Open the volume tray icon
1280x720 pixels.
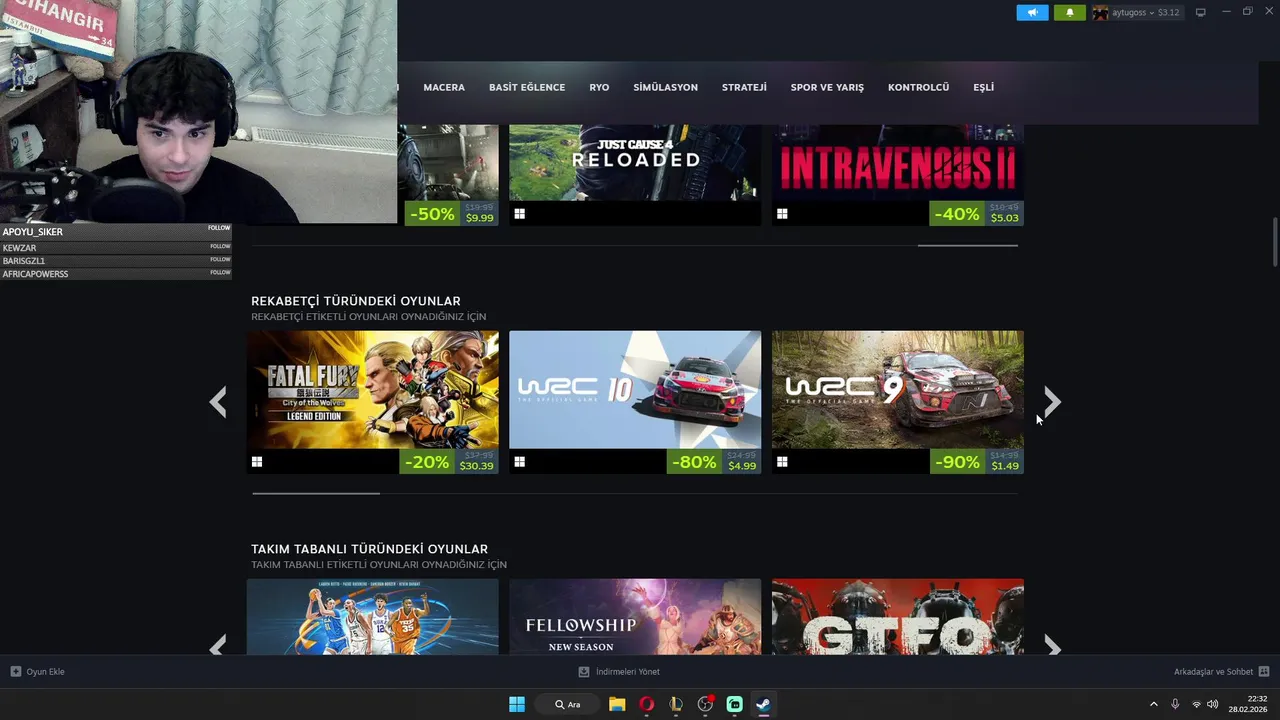point(1212,704)
